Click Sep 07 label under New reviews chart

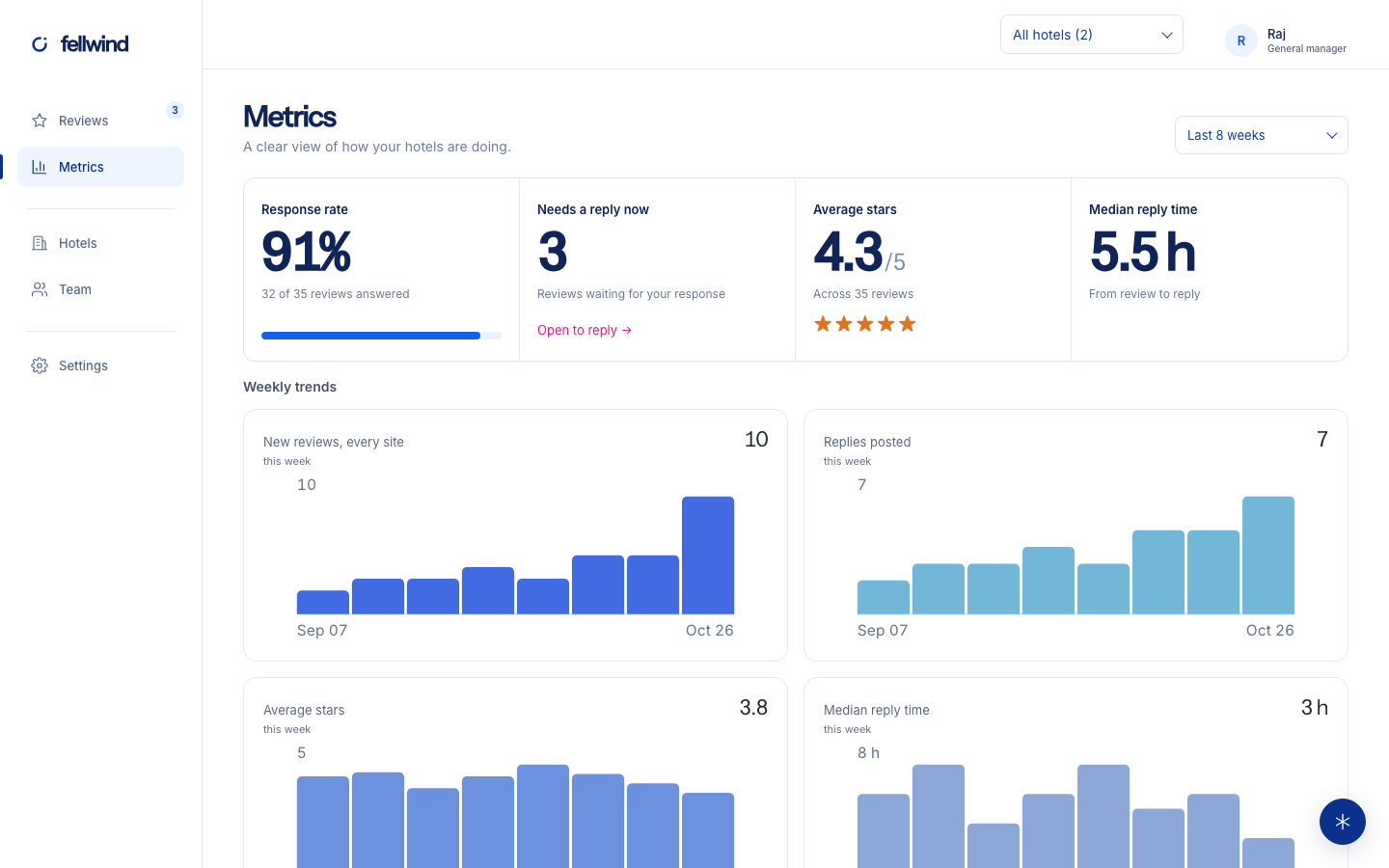pos(322,630)
